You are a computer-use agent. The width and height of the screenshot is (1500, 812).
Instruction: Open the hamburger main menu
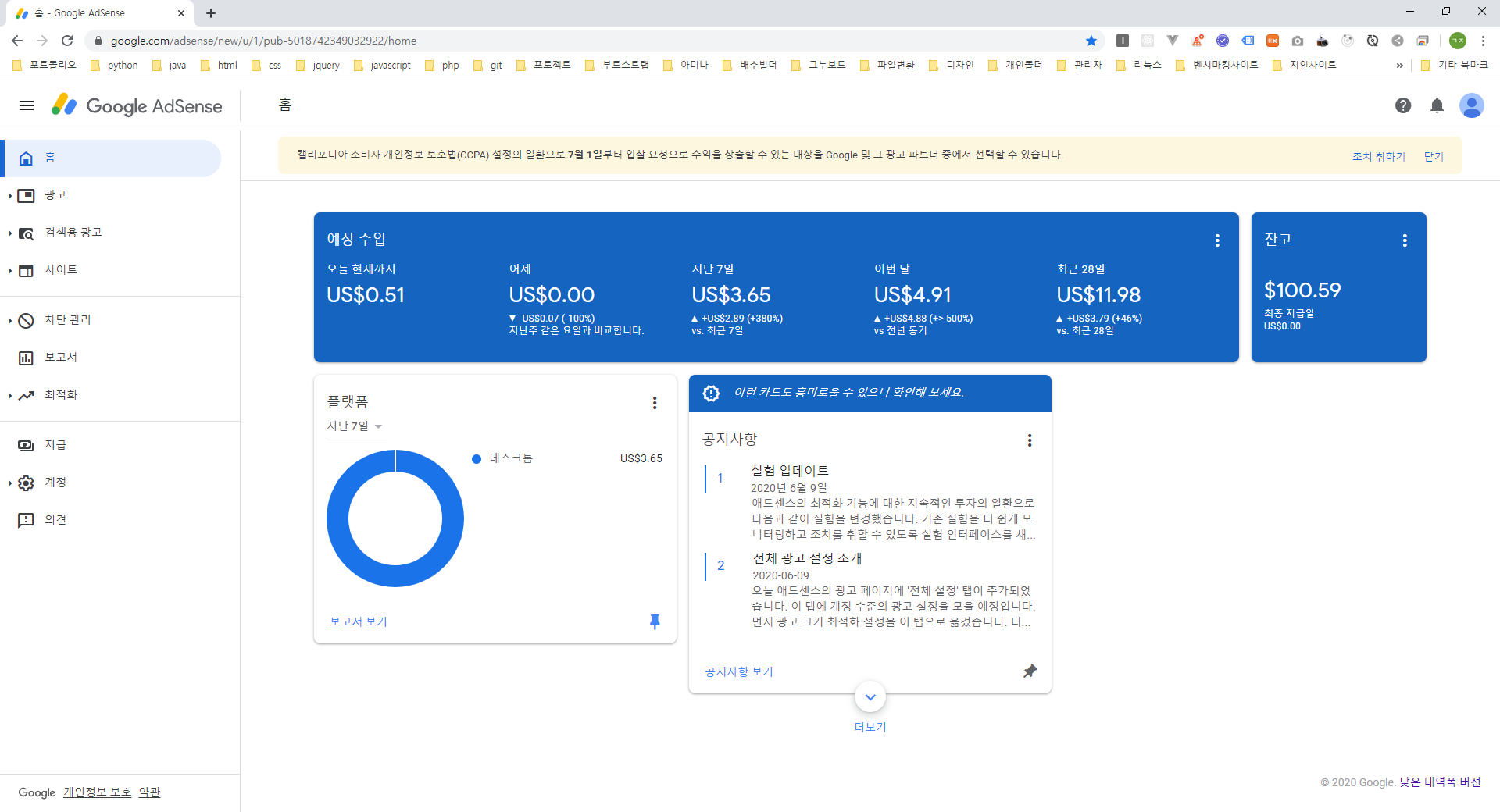[27, 105]
